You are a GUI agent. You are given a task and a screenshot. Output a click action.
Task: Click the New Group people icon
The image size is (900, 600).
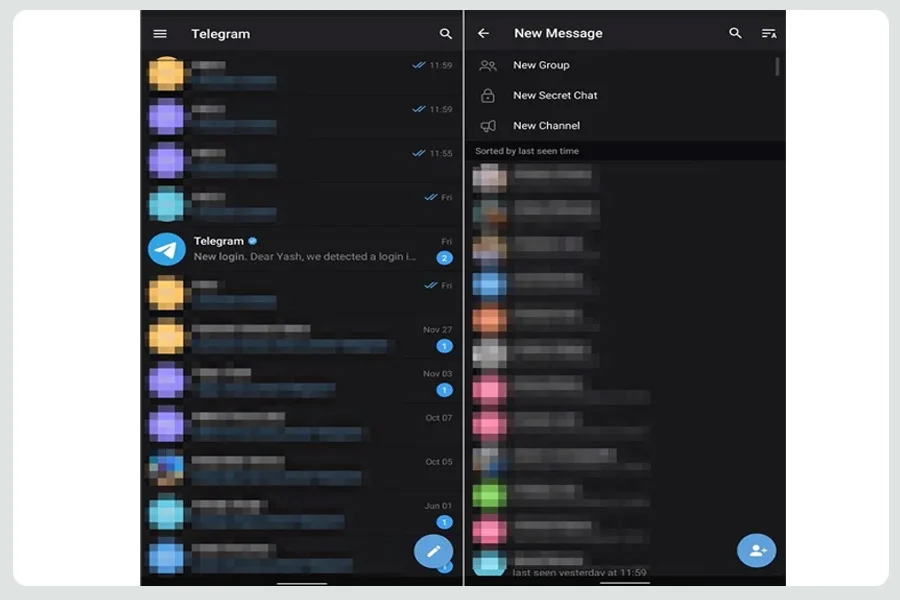coord(488,65)
